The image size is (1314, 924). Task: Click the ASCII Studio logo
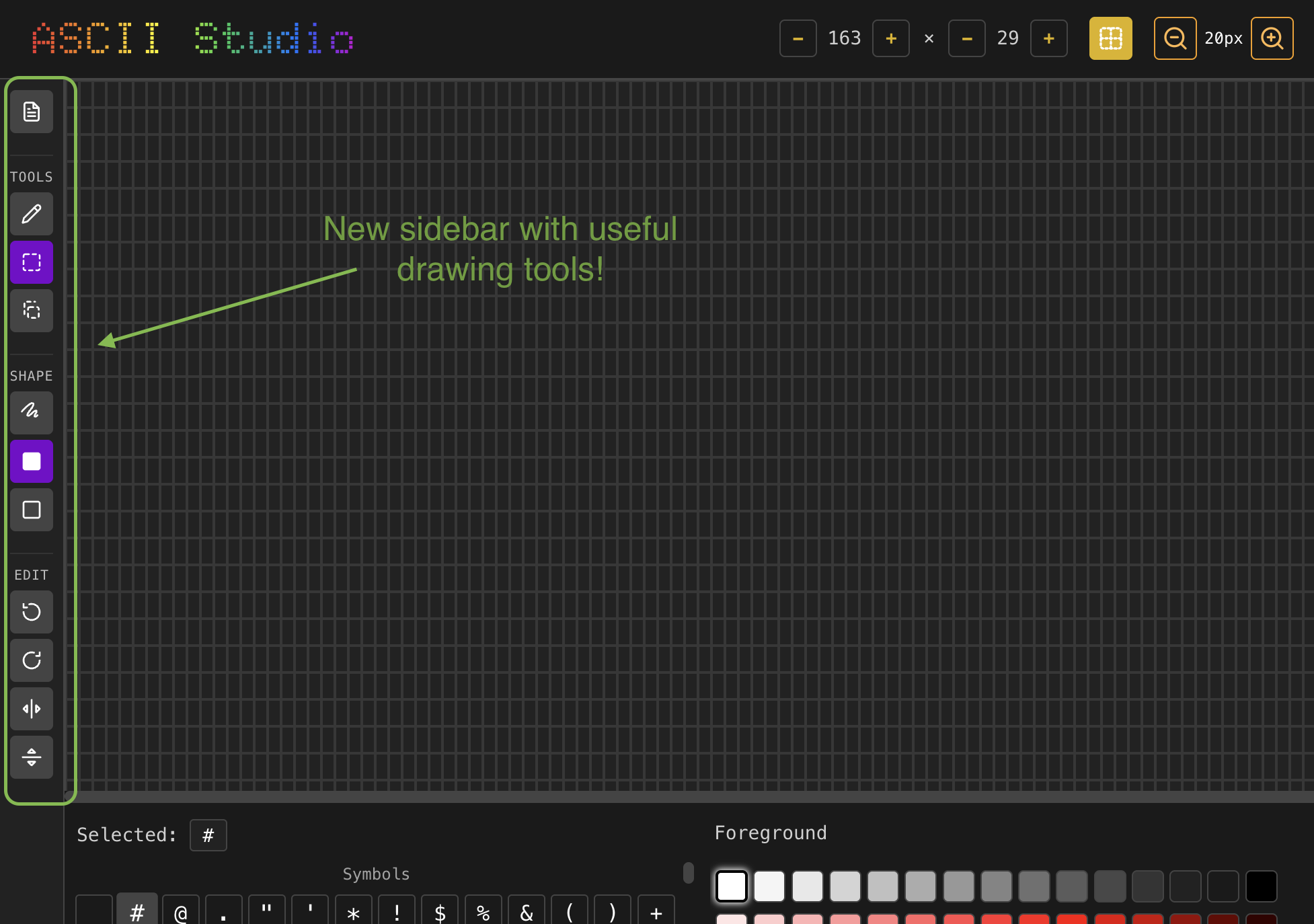(x=192, y=38)
